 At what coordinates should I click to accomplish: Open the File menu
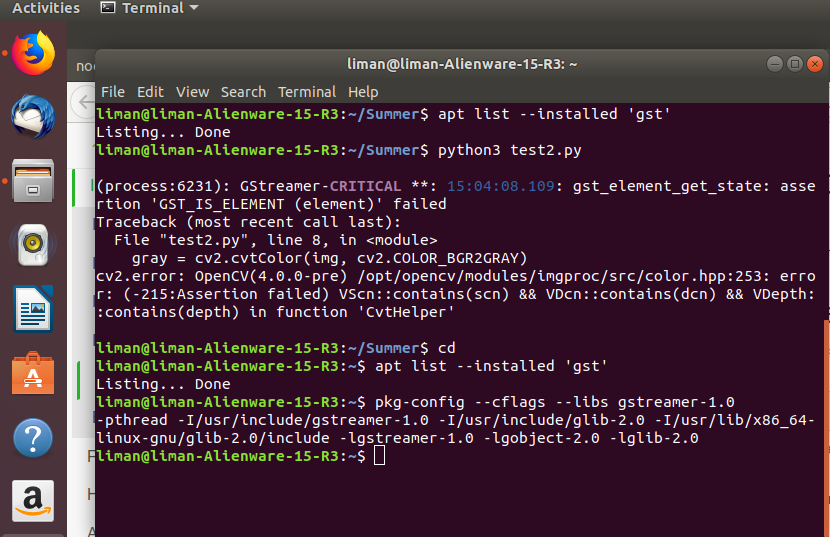[113, 92]
